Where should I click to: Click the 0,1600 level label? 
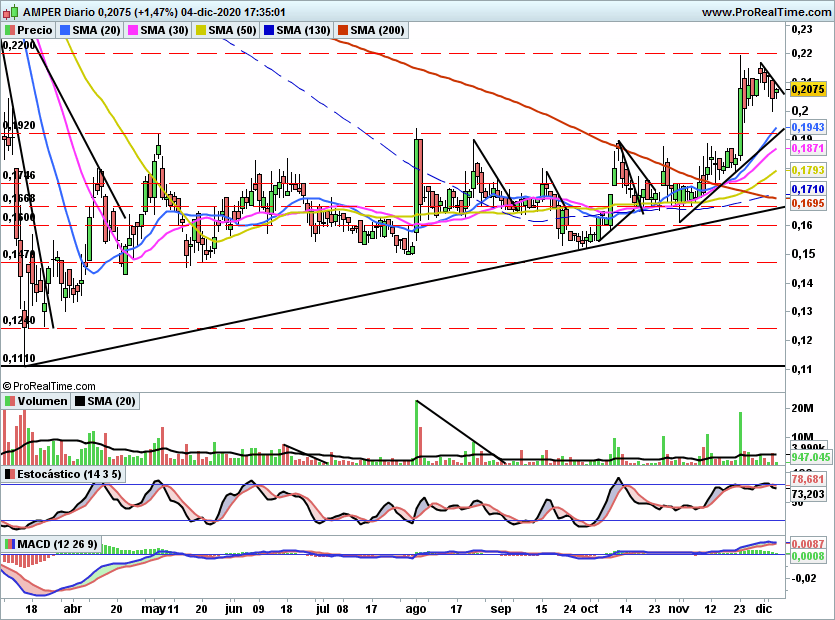(x=19, y=217)
